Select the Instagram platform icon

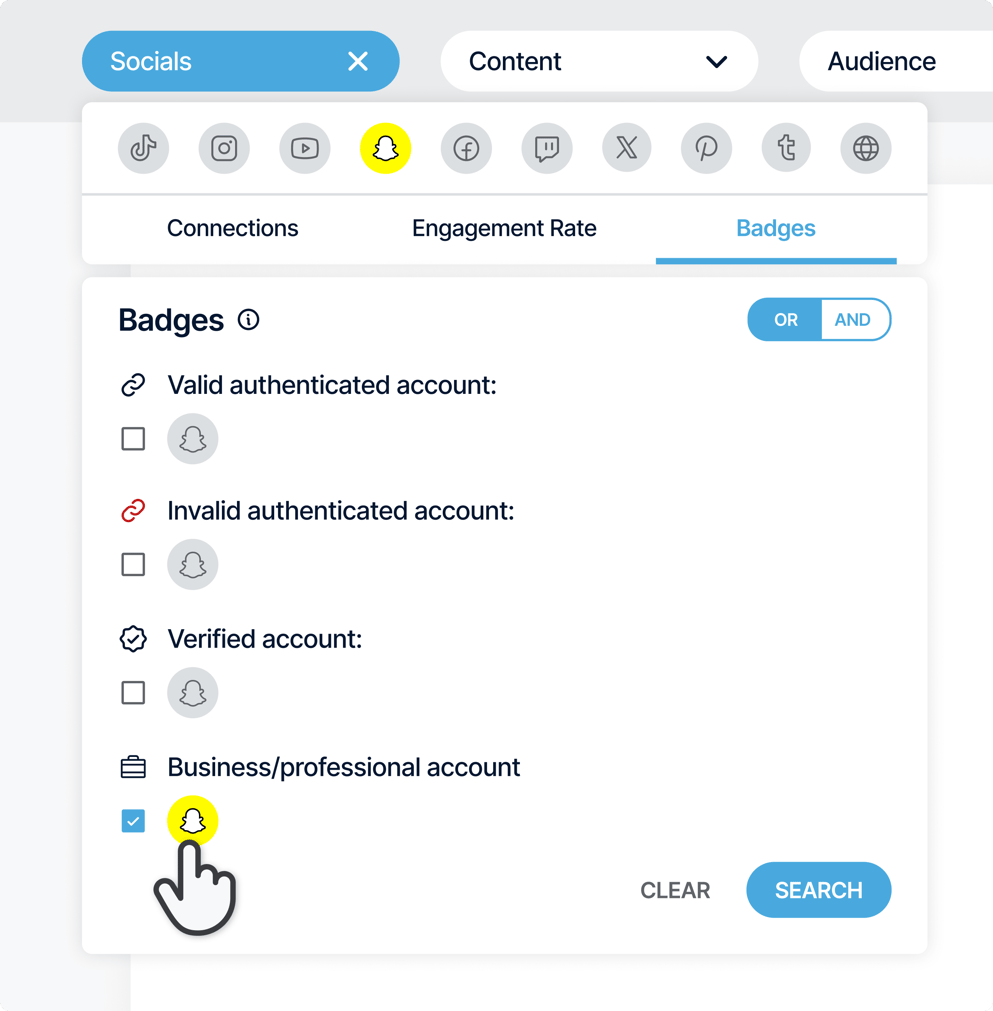[x=224, y=148]
